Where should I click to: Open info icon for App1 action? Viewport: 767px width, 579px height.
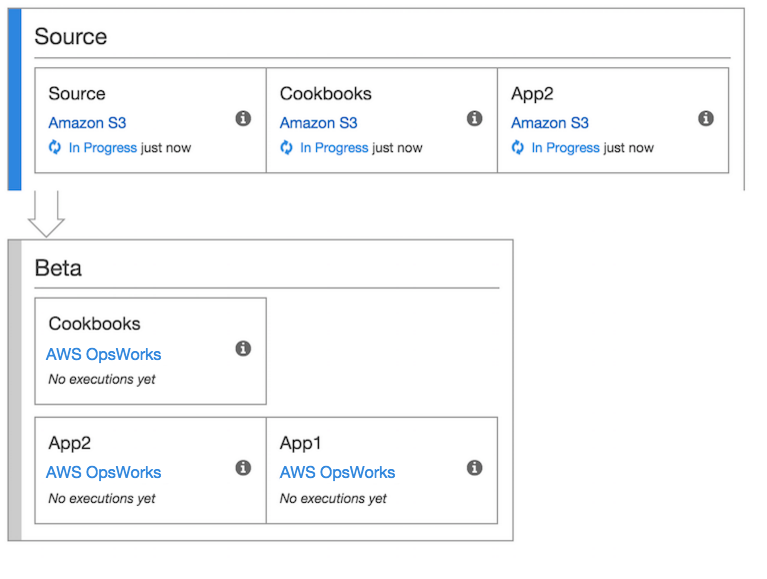[x=474, y=468]
